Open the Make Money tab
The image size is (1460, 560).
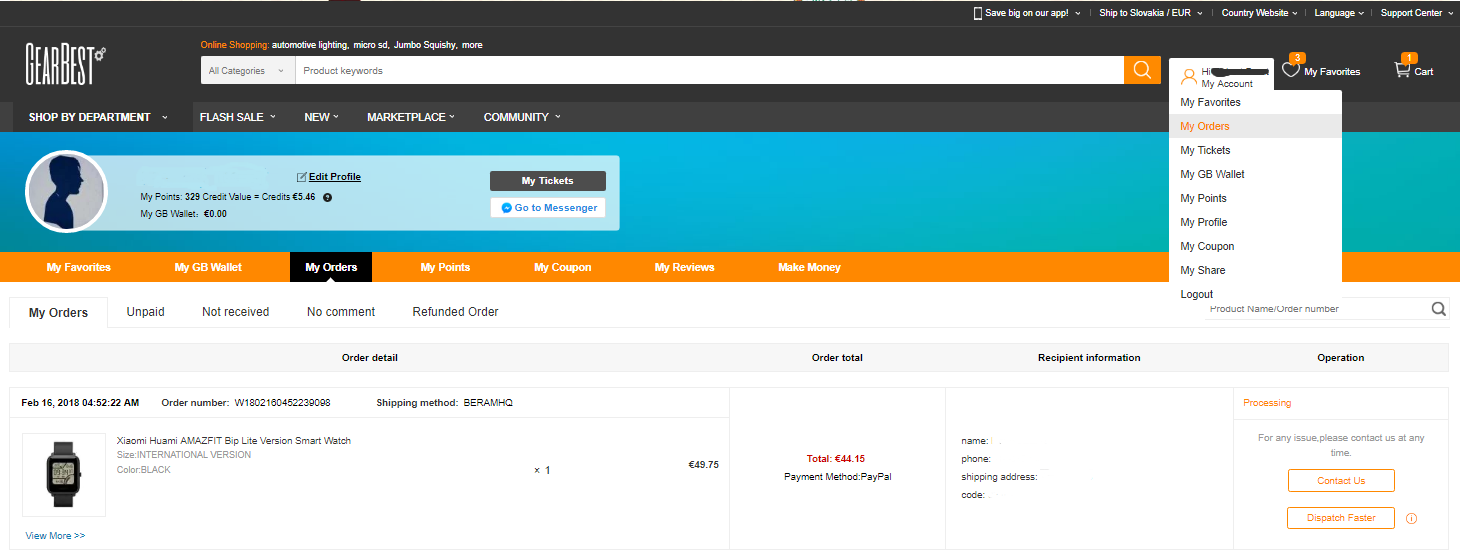point(809,267)
